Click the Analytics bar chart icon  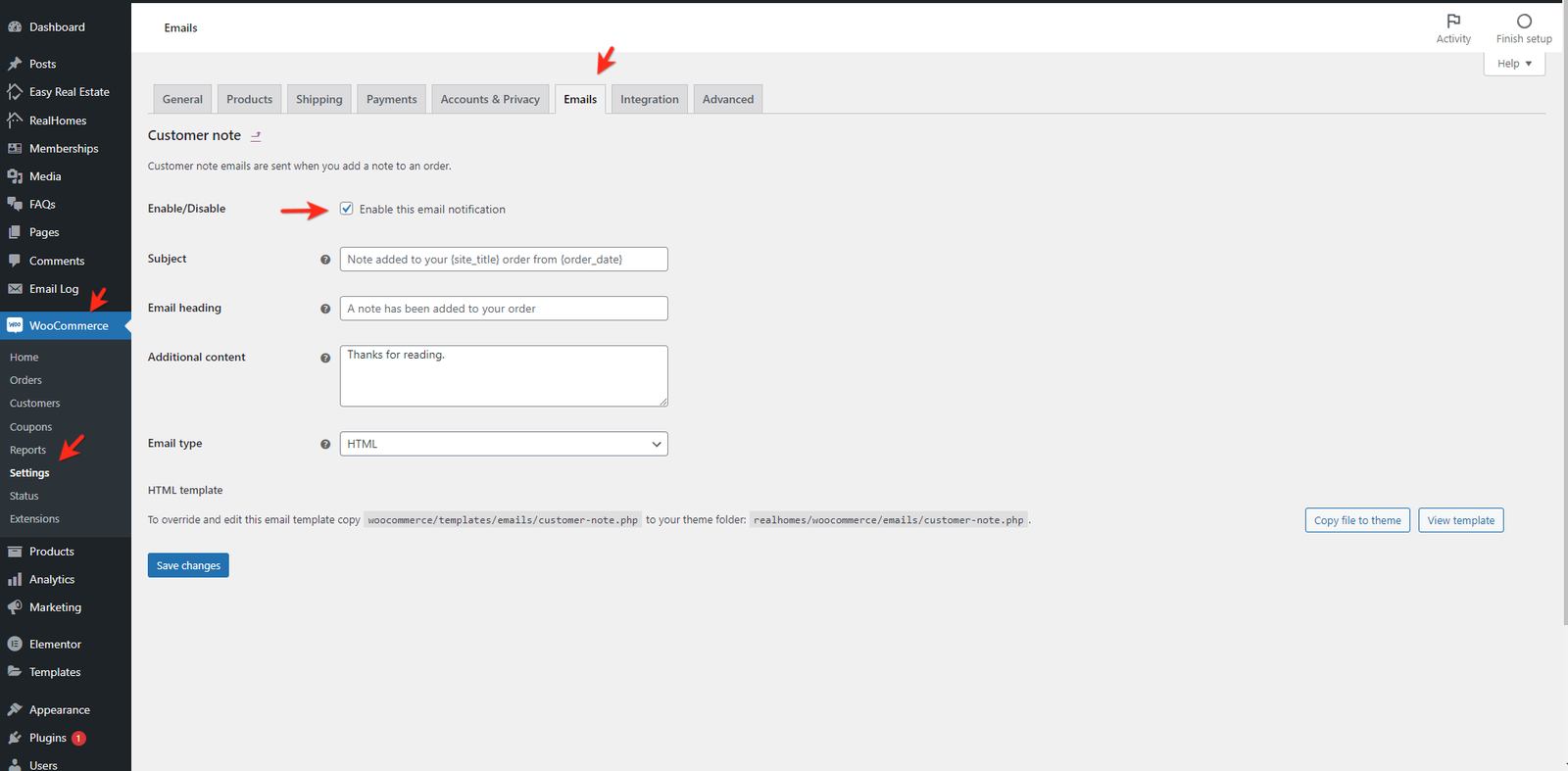[x=15, y=580]
